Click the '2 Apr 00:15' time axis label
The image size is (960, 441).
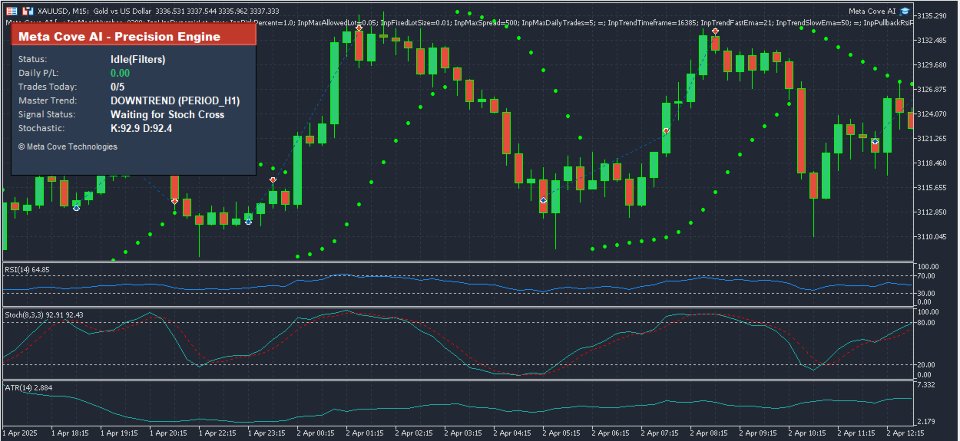pyautogui.click(x=315, y=432)
